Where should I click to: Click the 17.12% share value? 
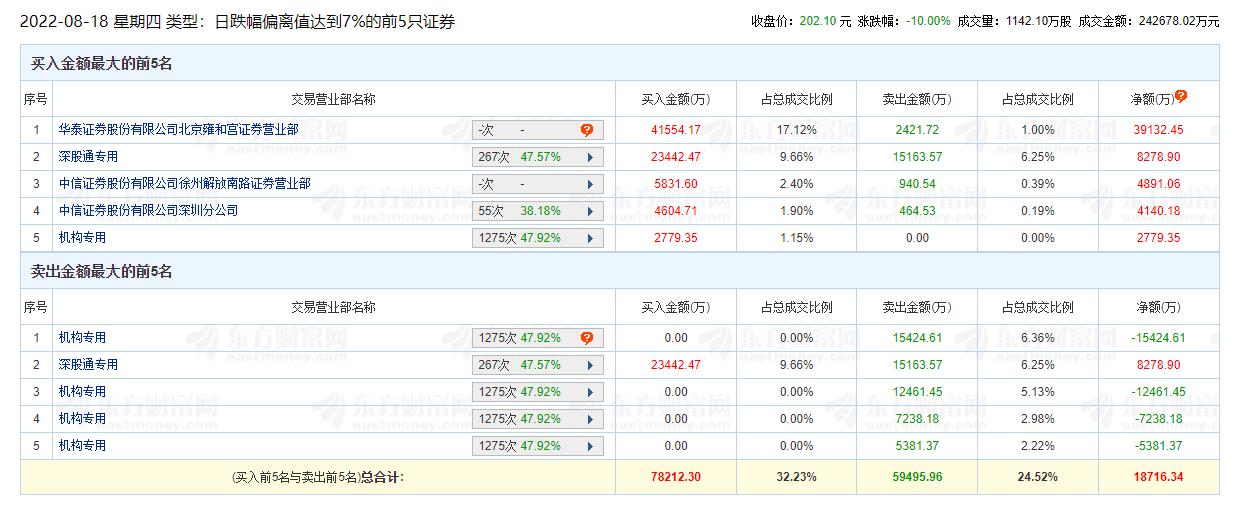[x=796, y=130]
